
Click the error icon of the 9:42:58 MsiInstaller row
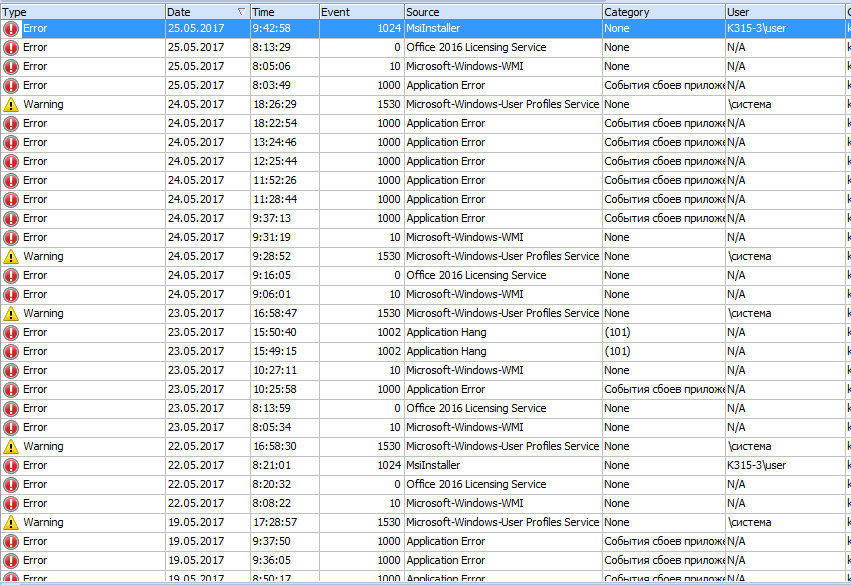coord(11,29)
